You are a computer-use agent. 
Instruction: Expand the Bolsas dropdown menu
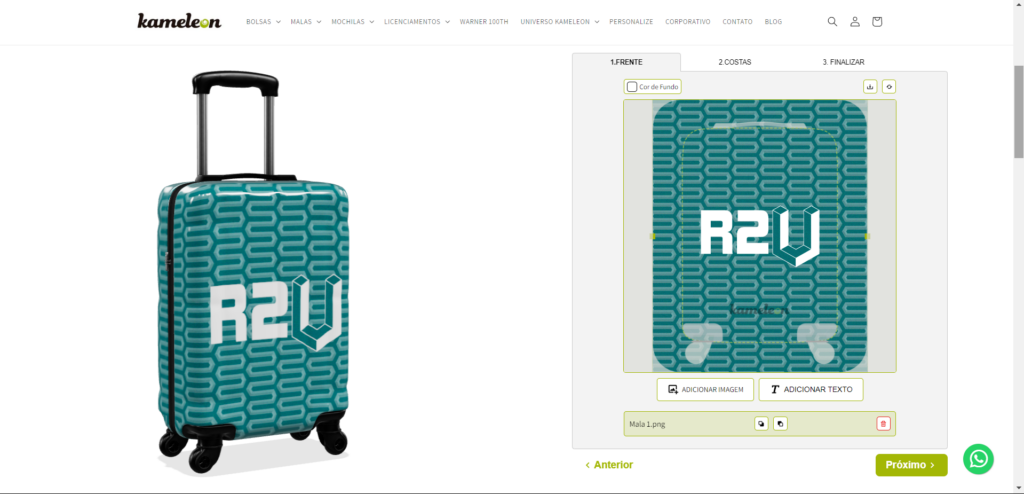click(x=263, y=22)
